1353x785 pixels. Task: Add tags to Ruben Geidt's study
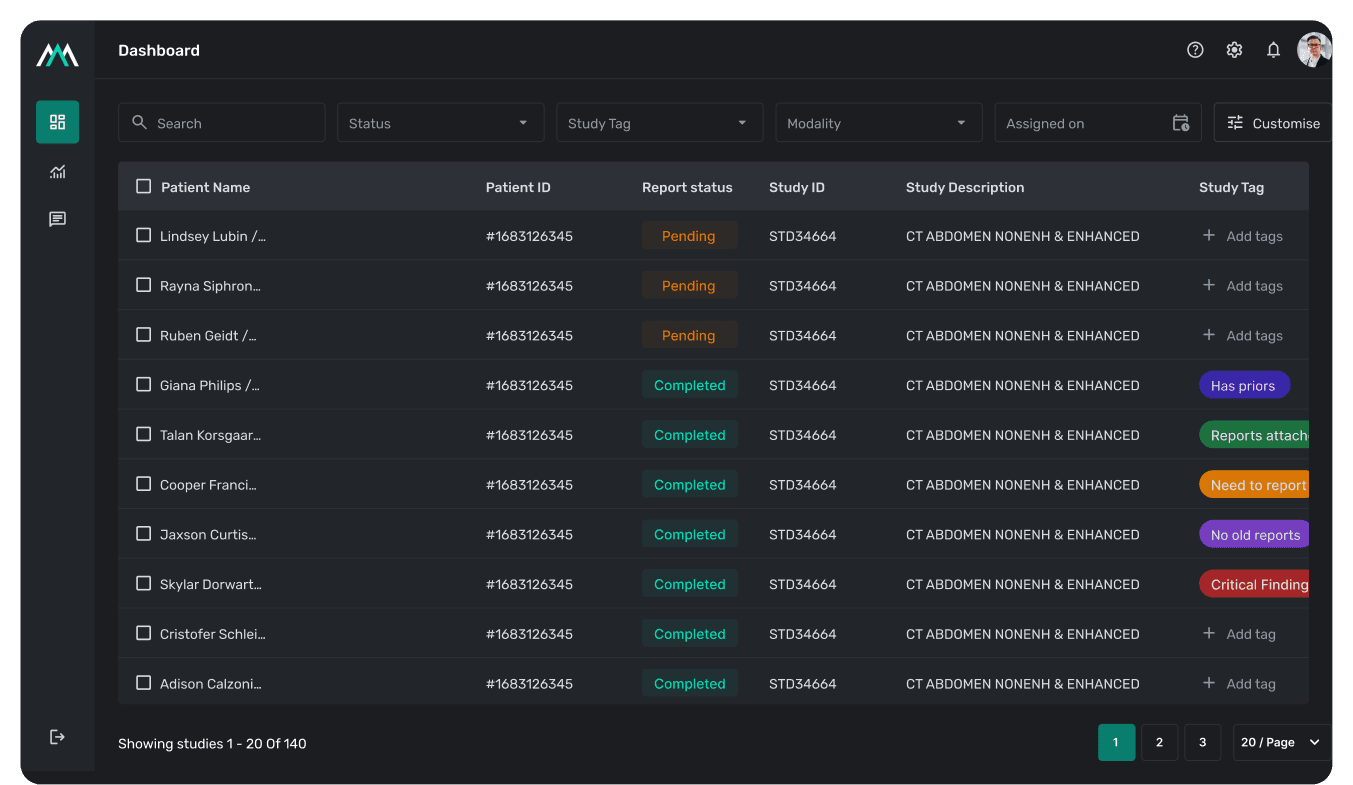coord(1242,335)
